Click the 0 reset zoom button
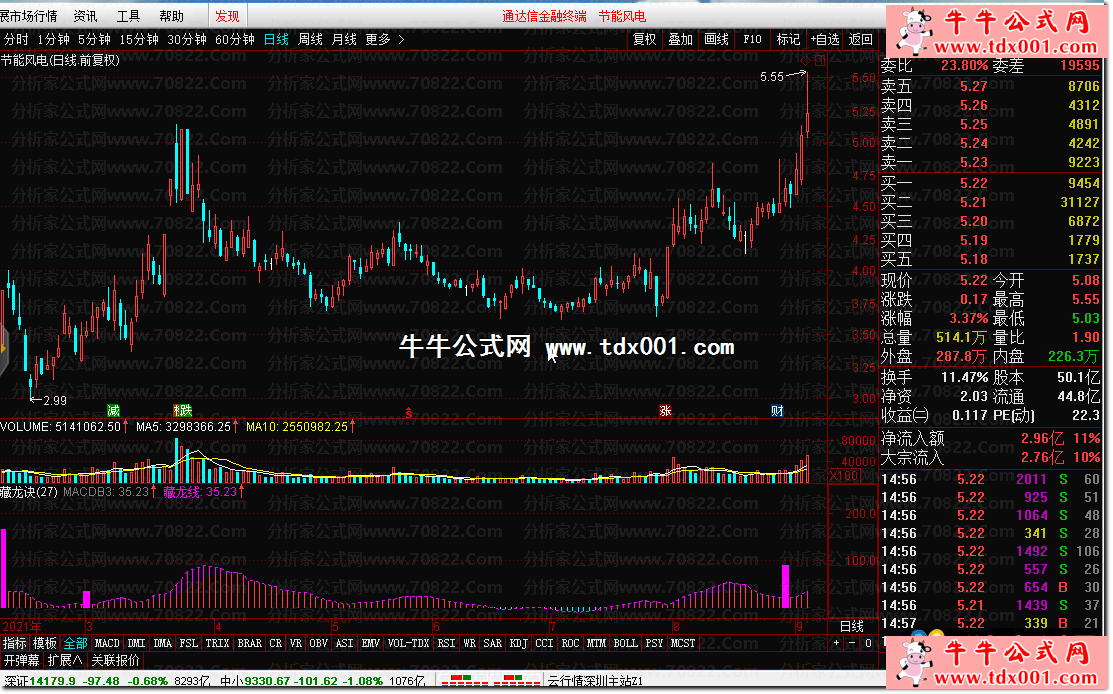The image size is (1113, 694). tap(867, 643)
